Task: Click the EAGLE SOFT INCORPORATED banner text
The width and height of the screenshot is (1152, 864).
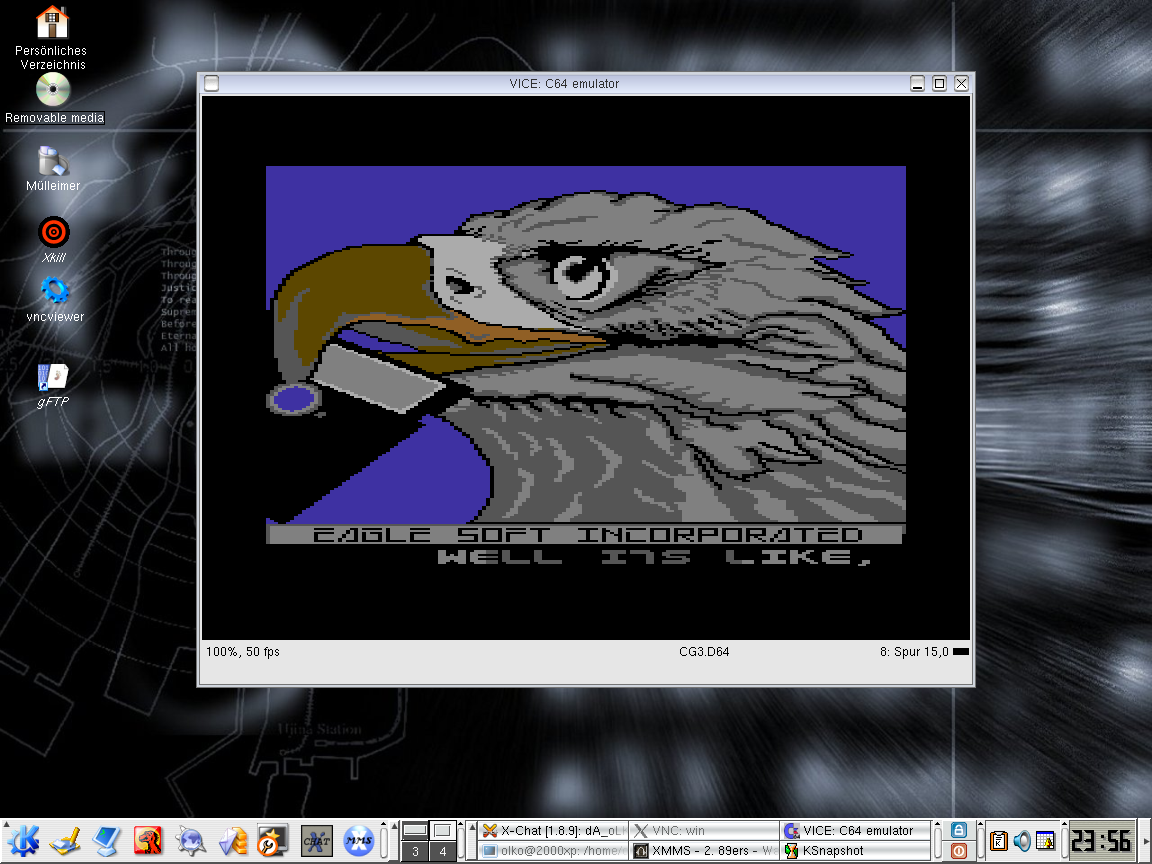Action: pos(587,535)
